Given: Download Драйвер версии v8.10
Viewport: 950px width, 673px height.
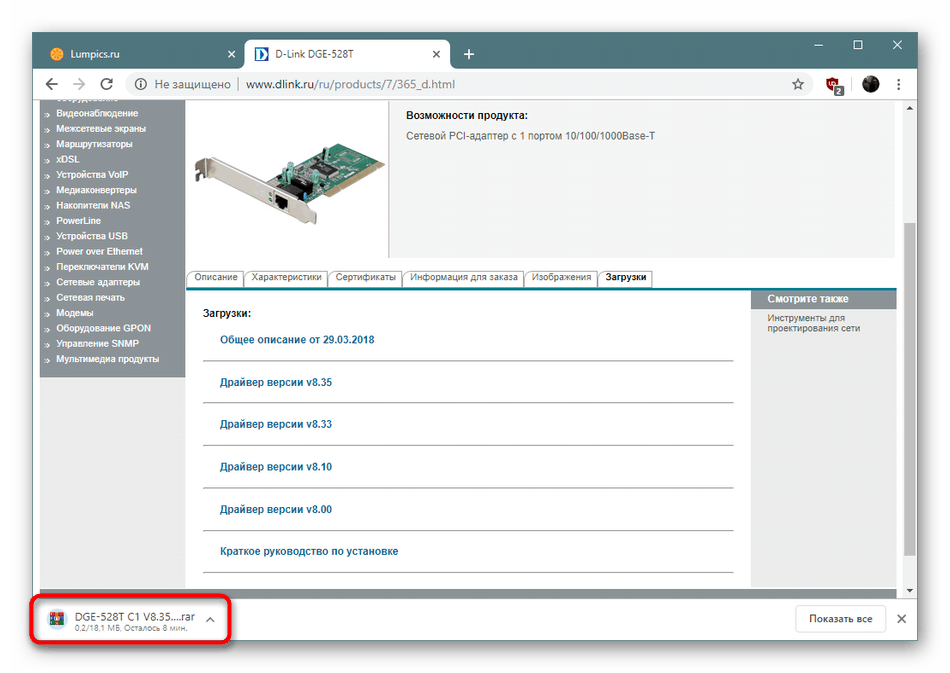Looking at the screenshot, I should tap(276, 467).
